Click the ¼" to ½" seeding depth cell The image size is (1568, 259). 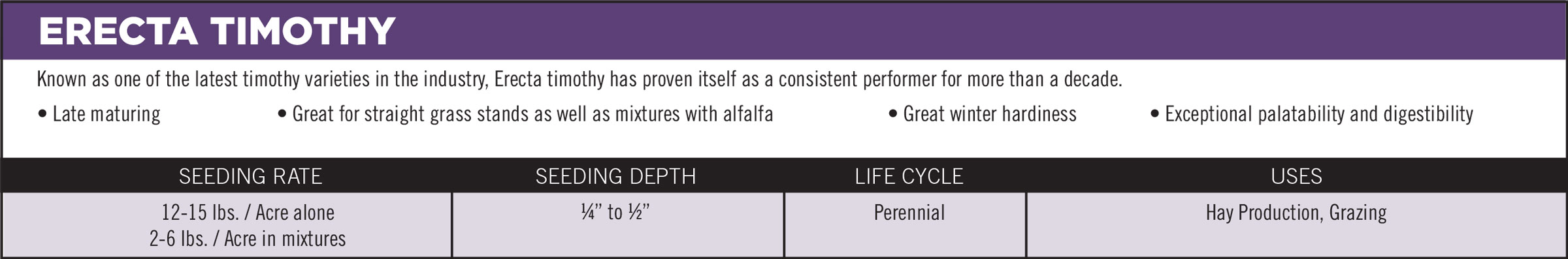615,213
